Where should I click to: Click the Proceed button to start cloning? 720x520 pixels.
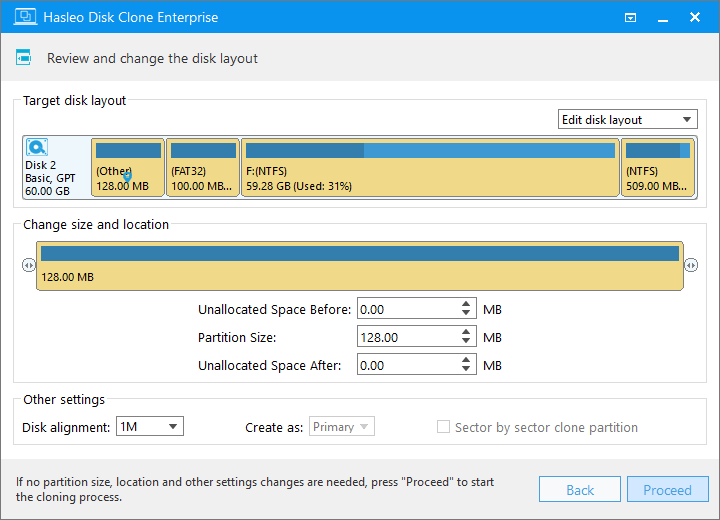pyautogui.click(x=668, y=489)
